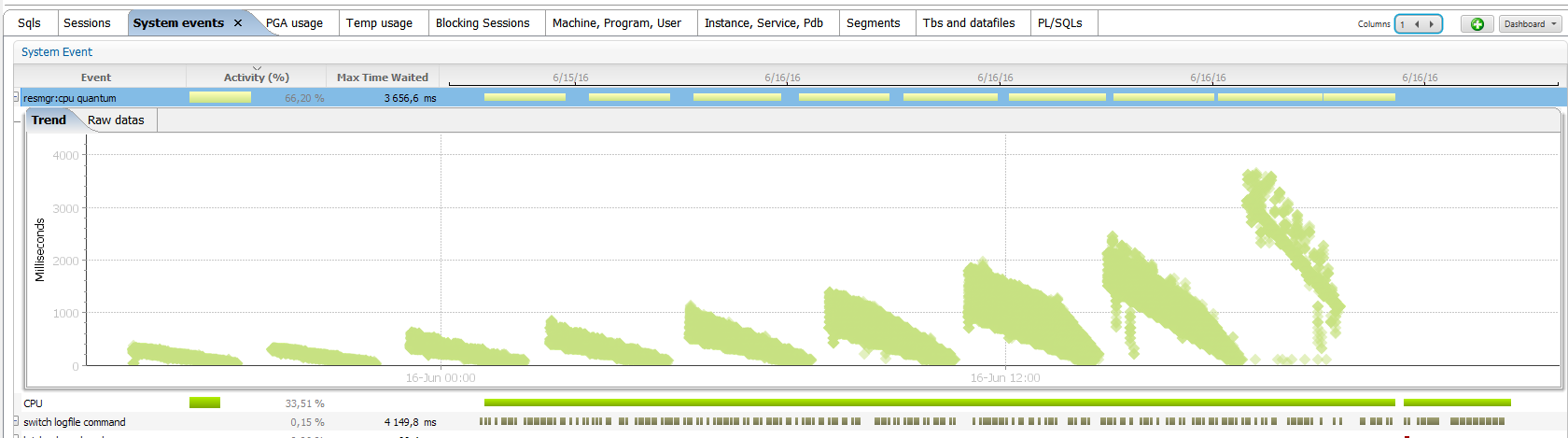Go to Tbs and datafiles tab
The image size is (1568, 438).
969,23
